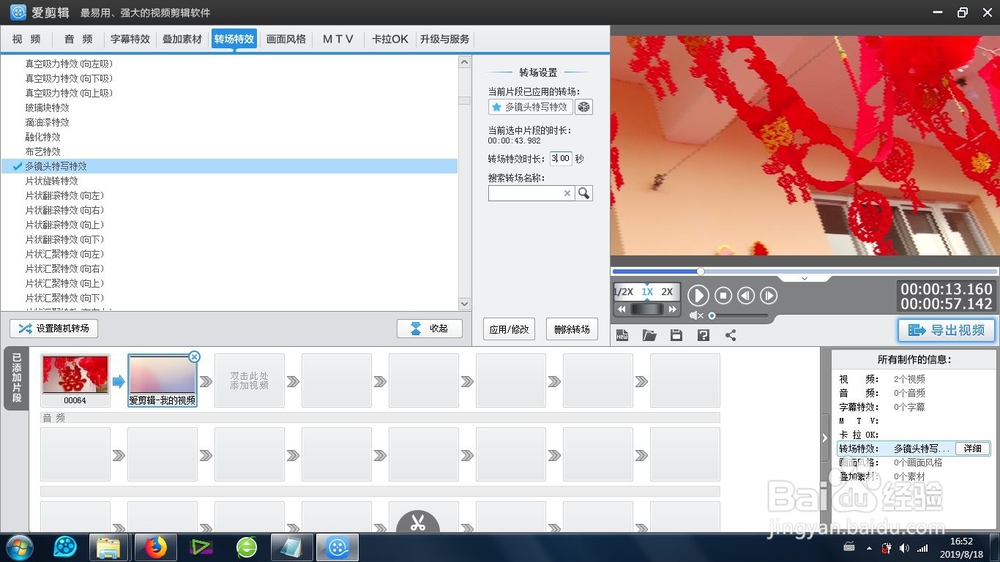Image resolution: width=1000 pixels, height=562 pixels.
Task: Open the 叠加素材 tab
Action: pos(182,39)
